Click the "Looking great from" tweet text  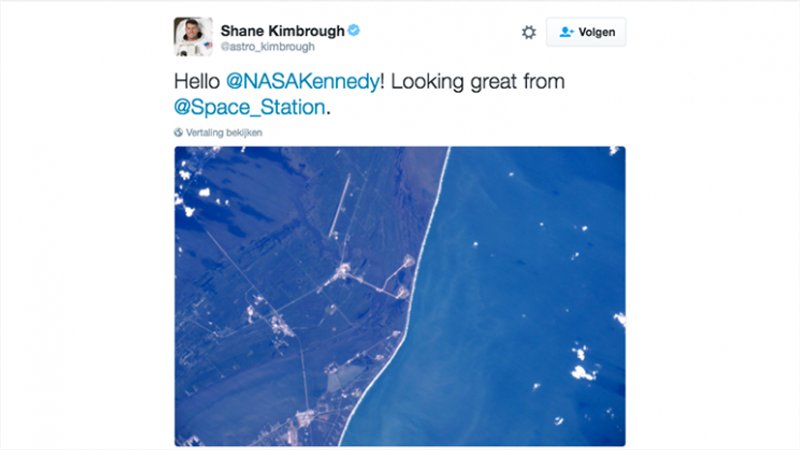[478, 82]
